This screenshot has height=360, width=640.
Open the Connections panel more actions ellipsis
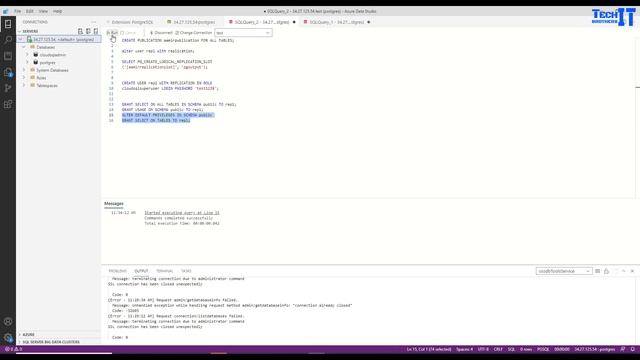(93, 22)
